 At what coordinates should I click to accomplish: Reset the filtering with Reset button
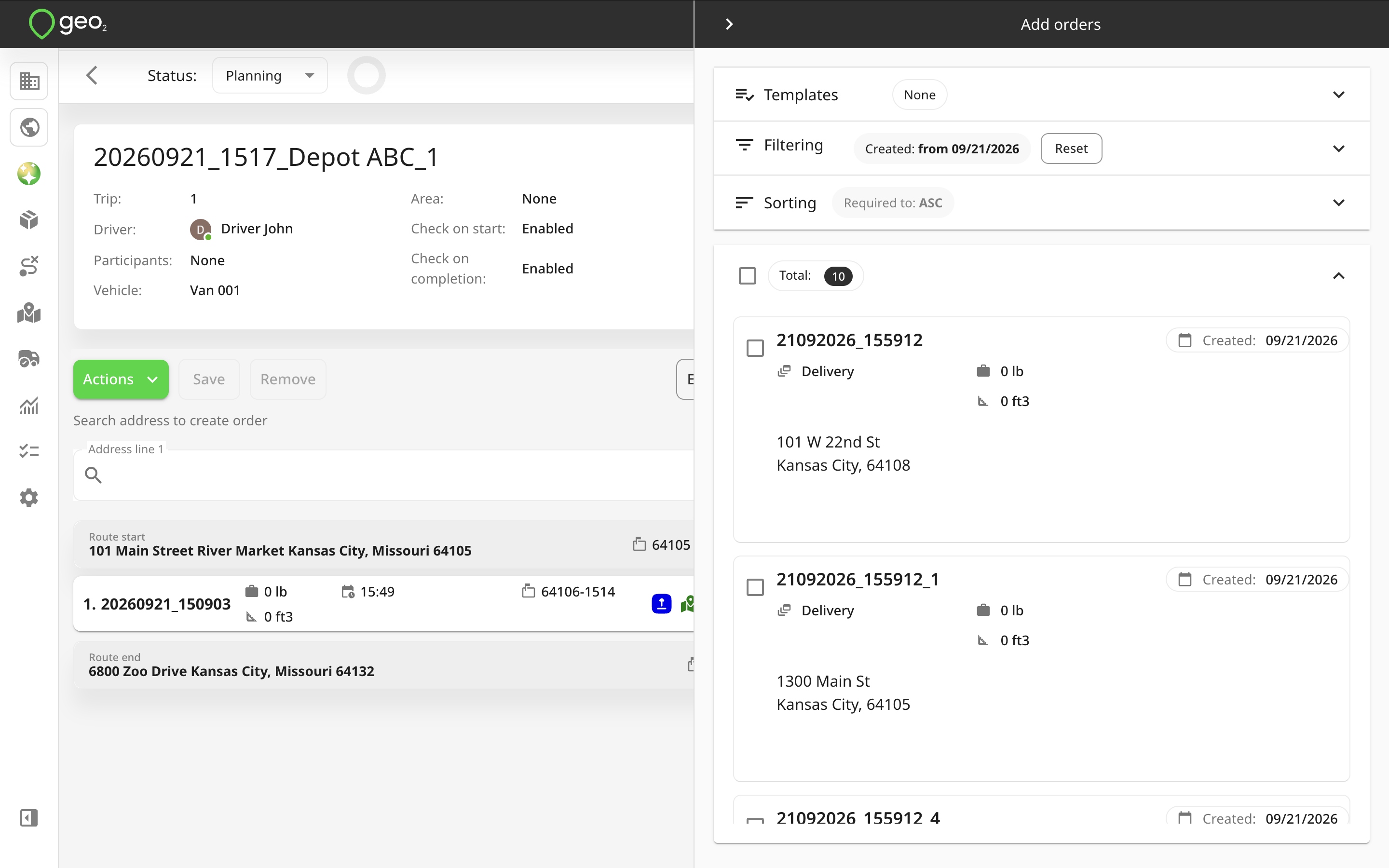point(1071,149)
